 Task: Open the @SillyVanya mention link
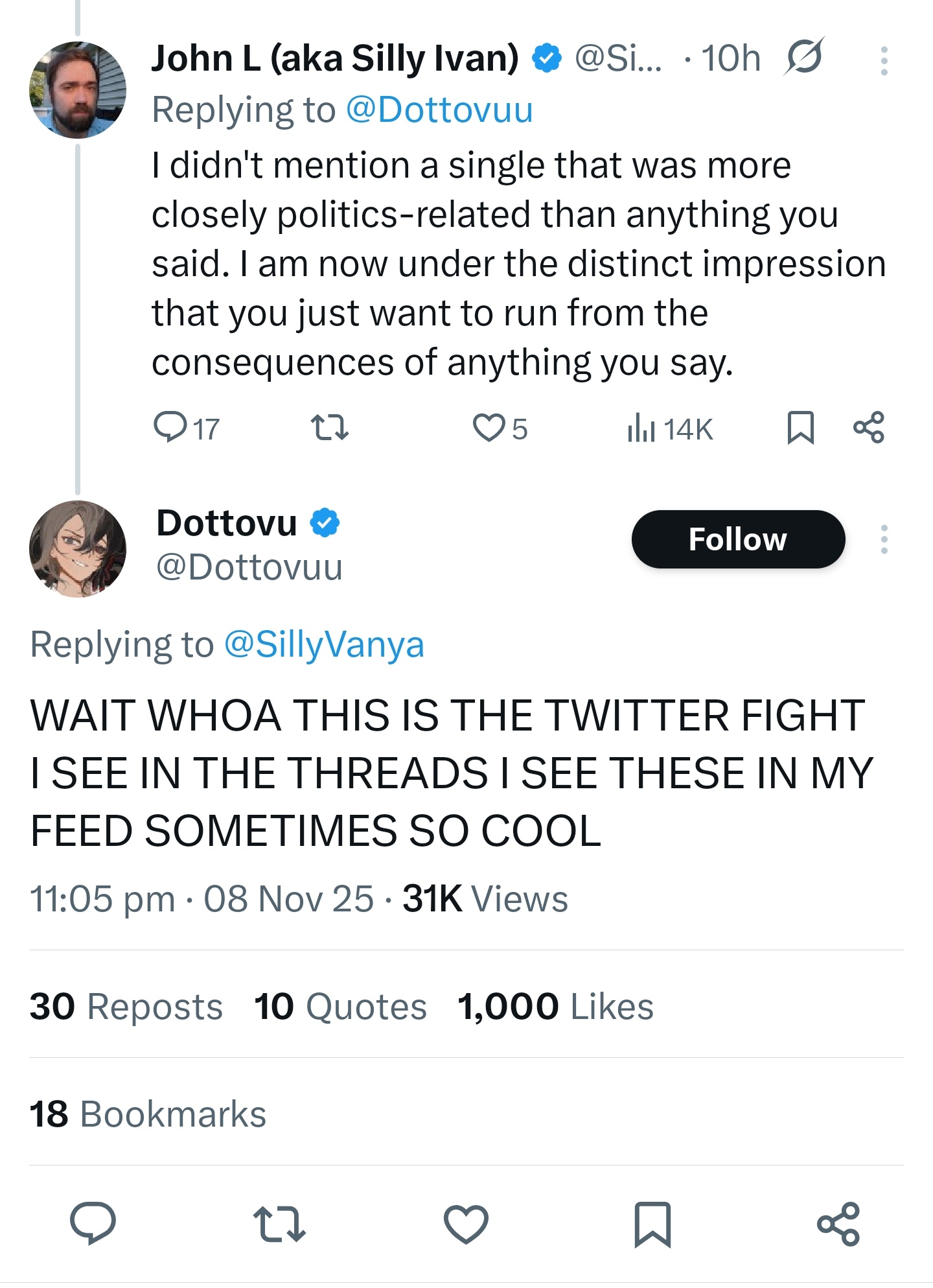[324, 644]
